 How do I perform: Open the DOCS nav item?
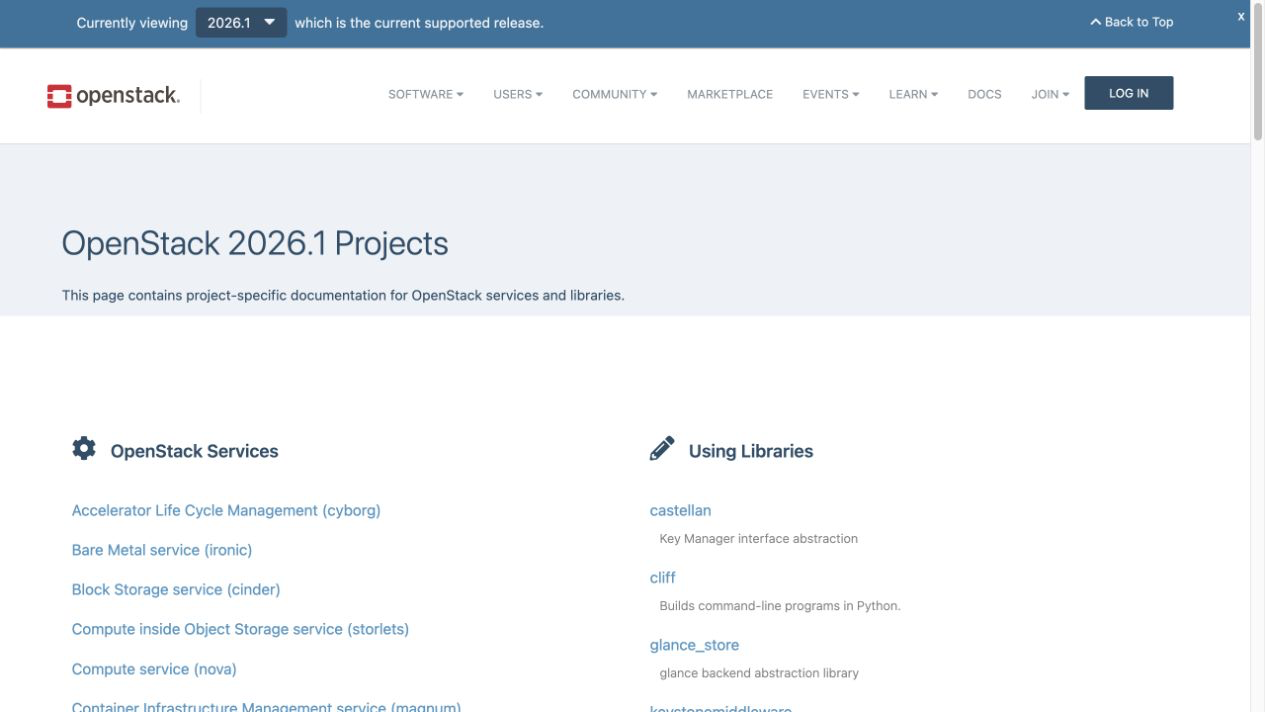(x=984, y=94)
